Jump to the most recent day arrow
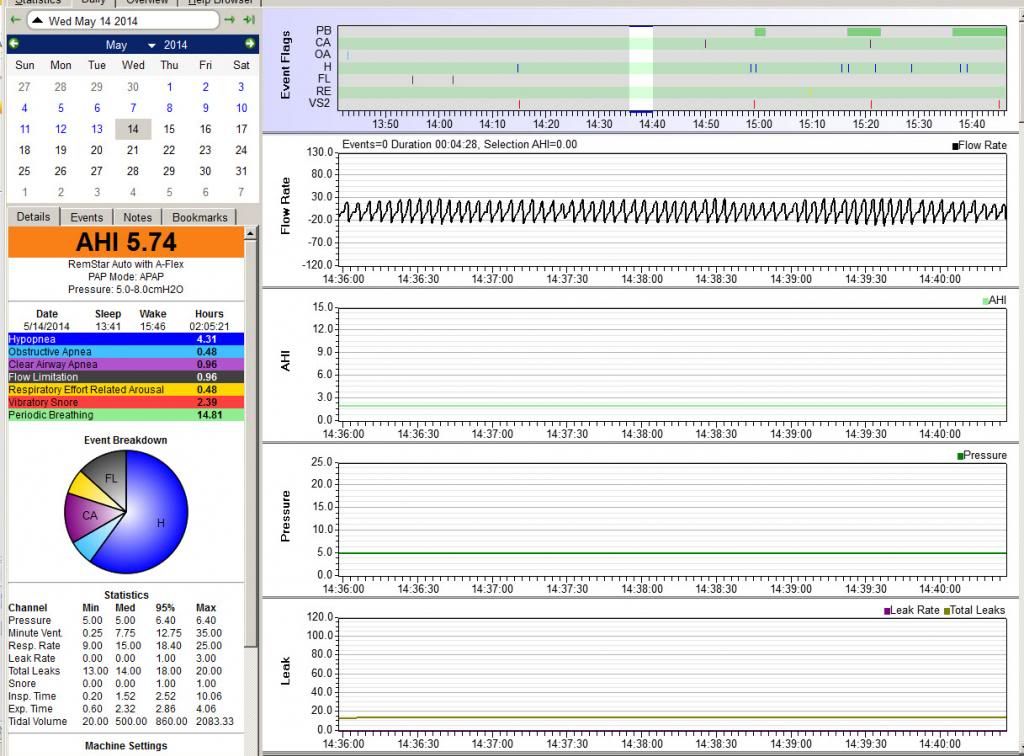1024x756 pixels. (x=249, y=20)
